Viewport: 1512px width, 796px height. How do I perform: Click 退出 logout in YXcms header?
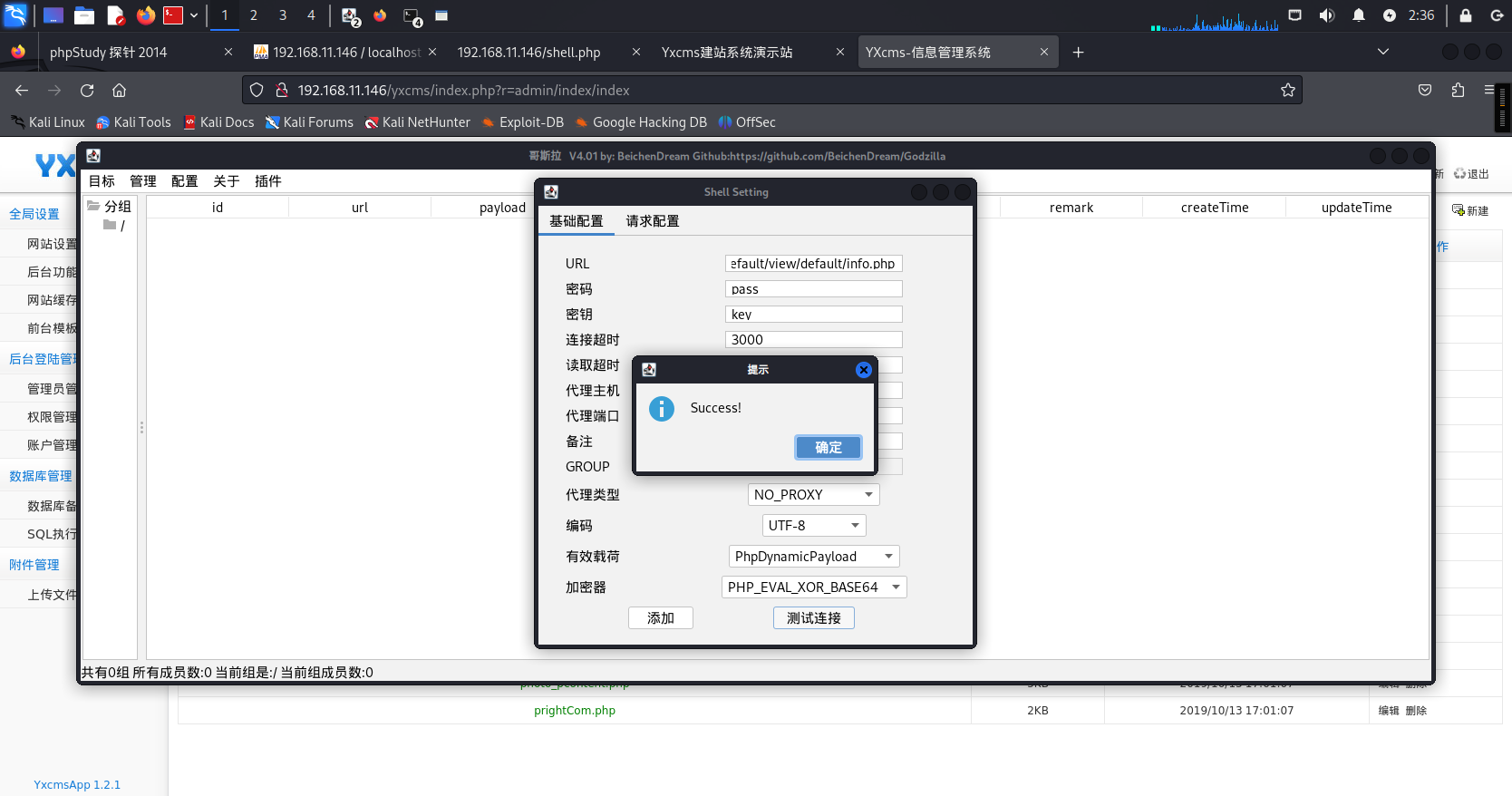point(1472,174)
